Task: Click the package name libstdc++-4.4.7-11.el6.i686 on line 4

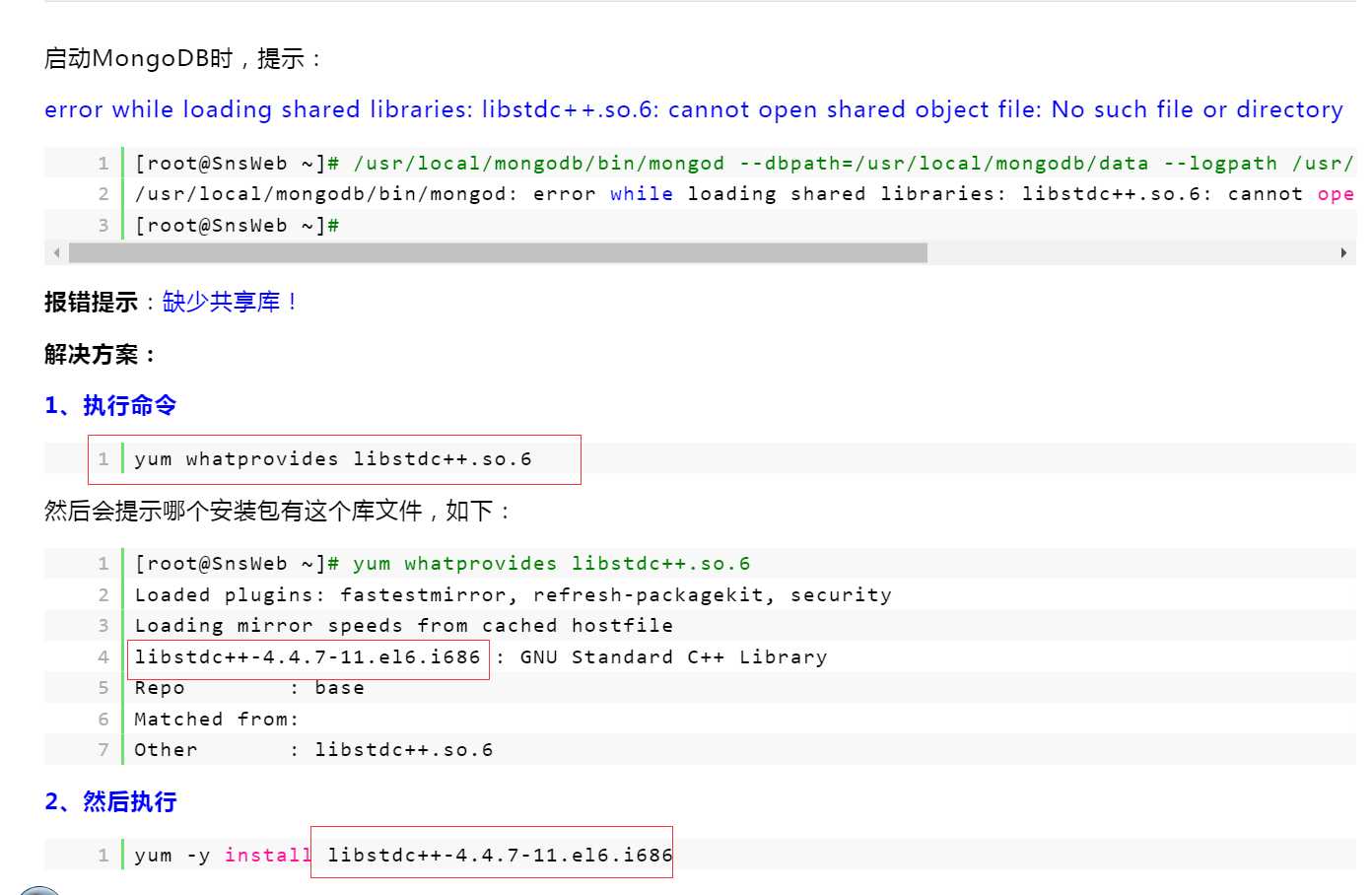Action: pyautogui.click(x=308, y=657)
